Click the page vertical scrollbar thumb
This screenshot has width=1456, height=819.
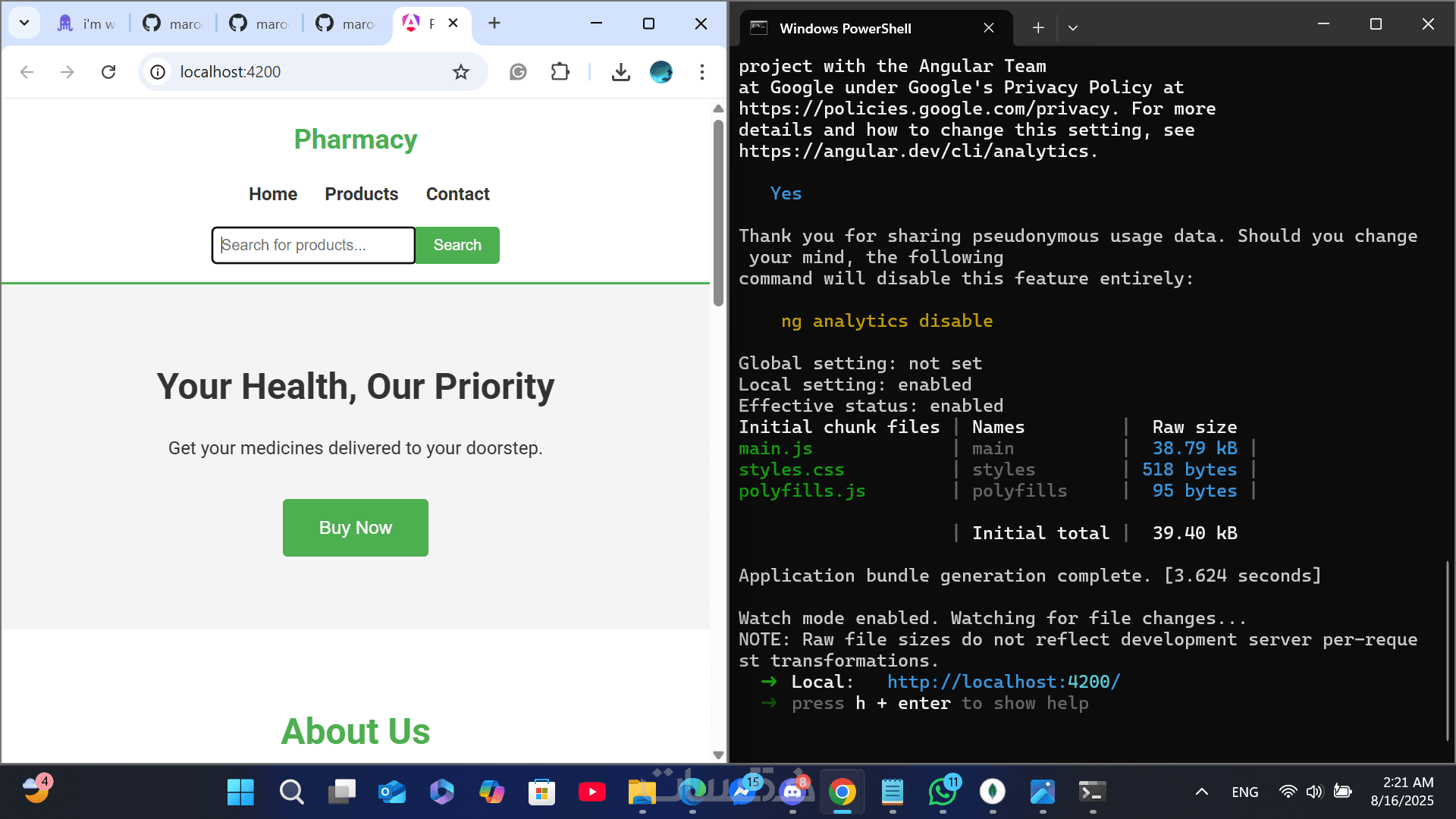coord(718,212)
